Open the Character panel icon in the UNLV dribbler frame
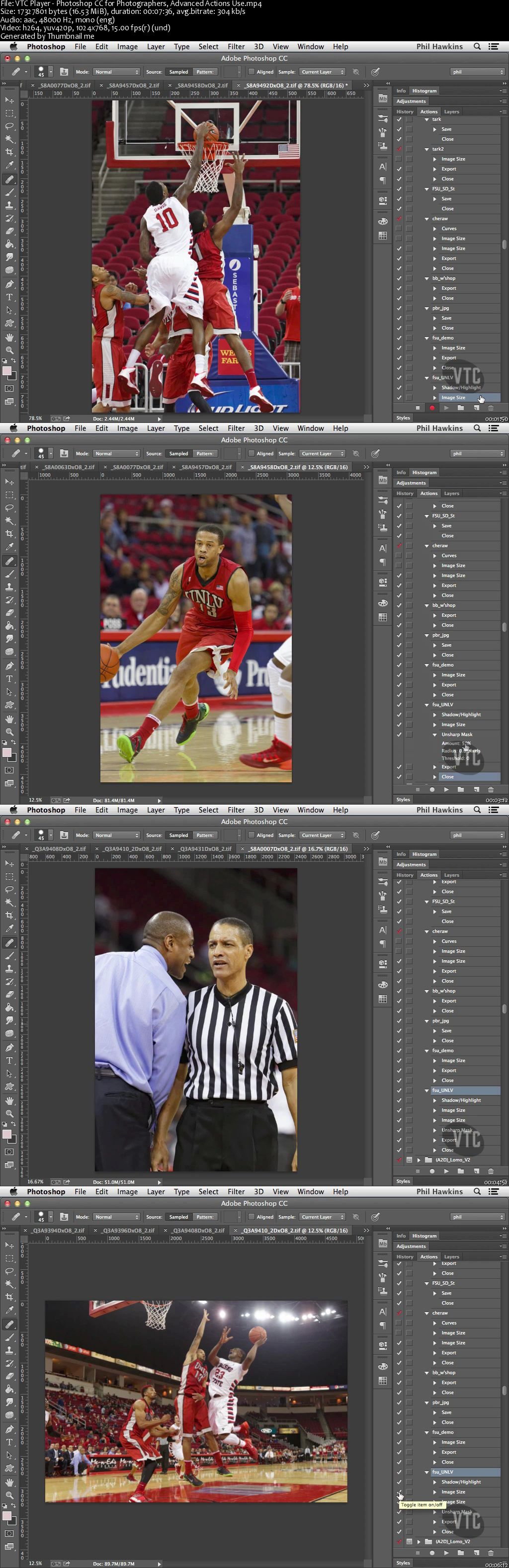Image resolution: width=509 pixels, height=1568 pixels. (x=382, y=549)
